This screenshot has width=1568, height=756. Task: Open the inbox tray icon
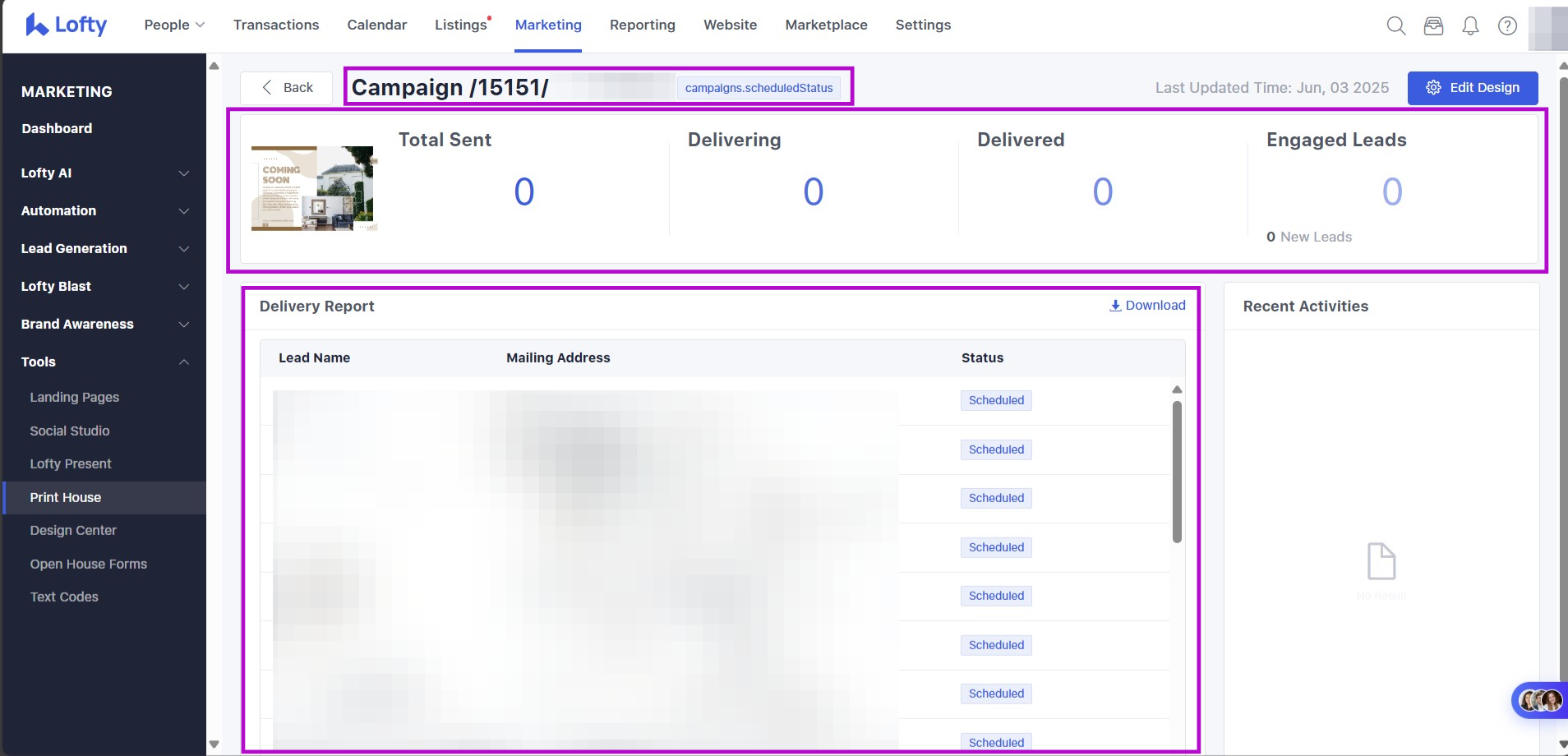[x=1433, y=25]
